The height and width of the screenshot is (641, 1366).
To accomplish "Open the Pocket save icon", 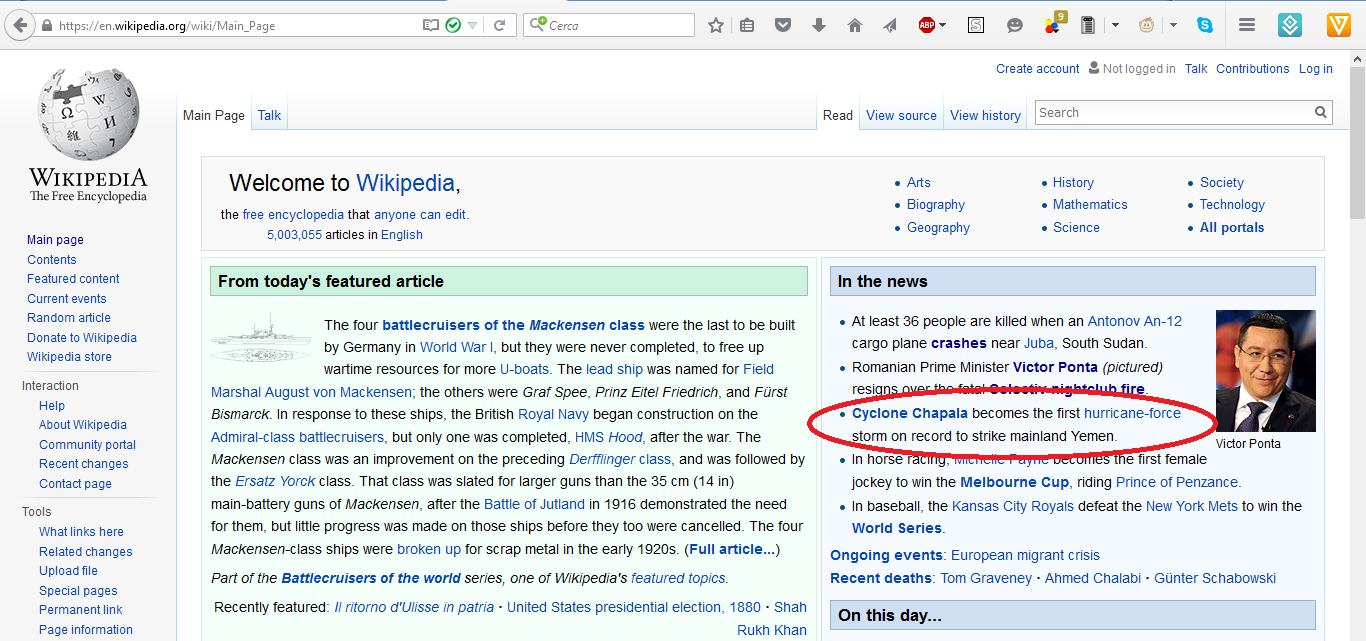I will click(784, 25).
